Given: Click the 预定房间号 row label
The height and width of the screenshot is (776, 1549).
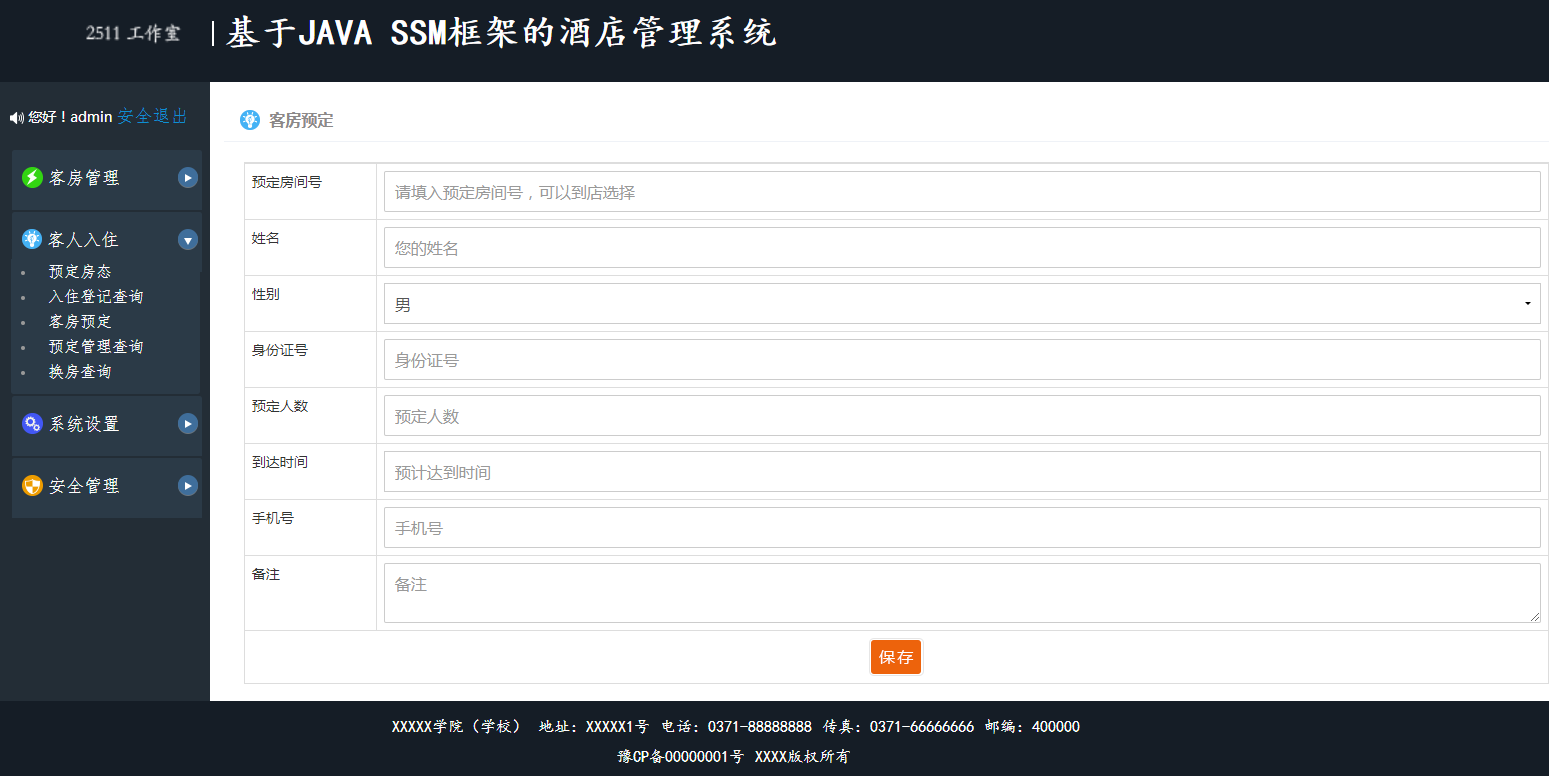Looking at the screenshot, I should [287, 182].
